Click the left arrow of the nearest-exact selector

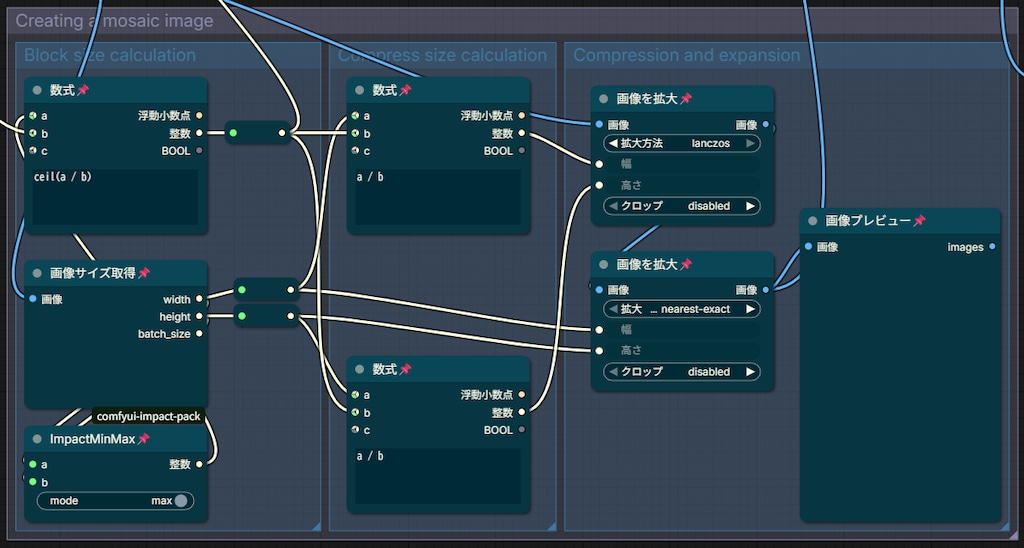pyautogui.click(x=613, y=309)
